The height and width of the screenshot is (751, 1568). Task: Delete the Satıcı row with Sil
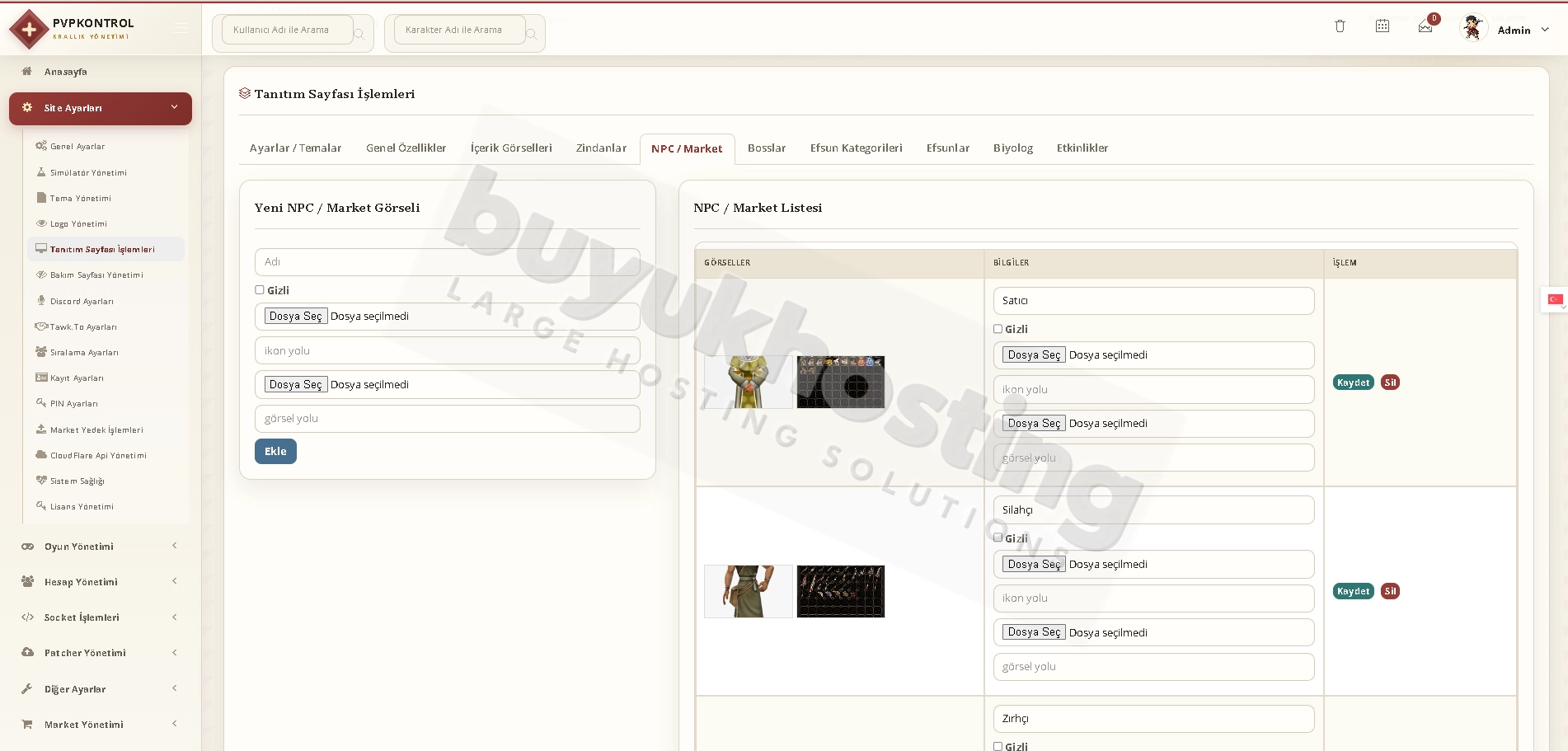click(1391, 383)
